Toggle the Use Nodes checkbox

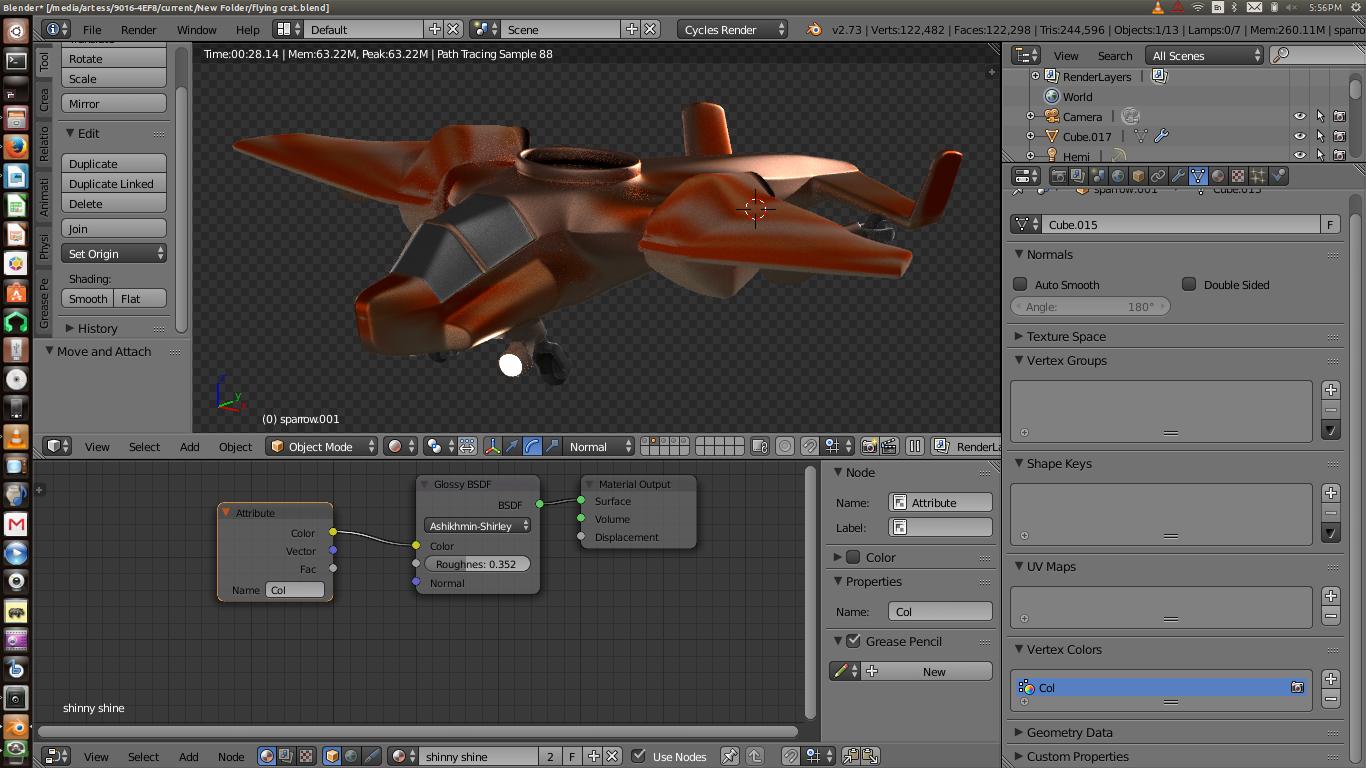pyautogui.click(x=639, y=757)
